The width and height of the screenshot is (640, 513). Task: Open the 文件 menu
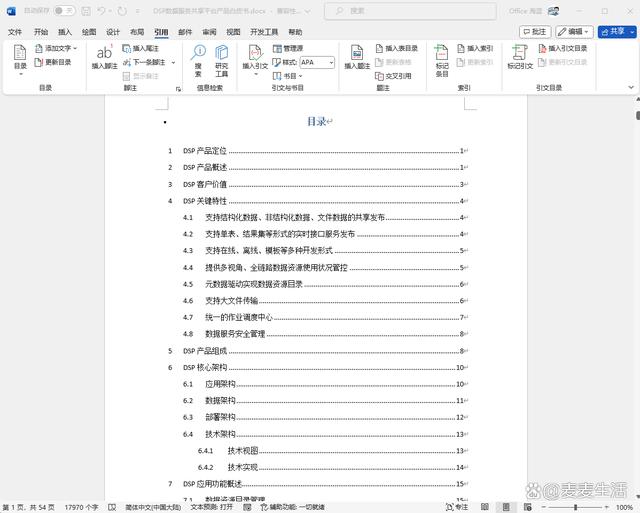coord(15,32)
